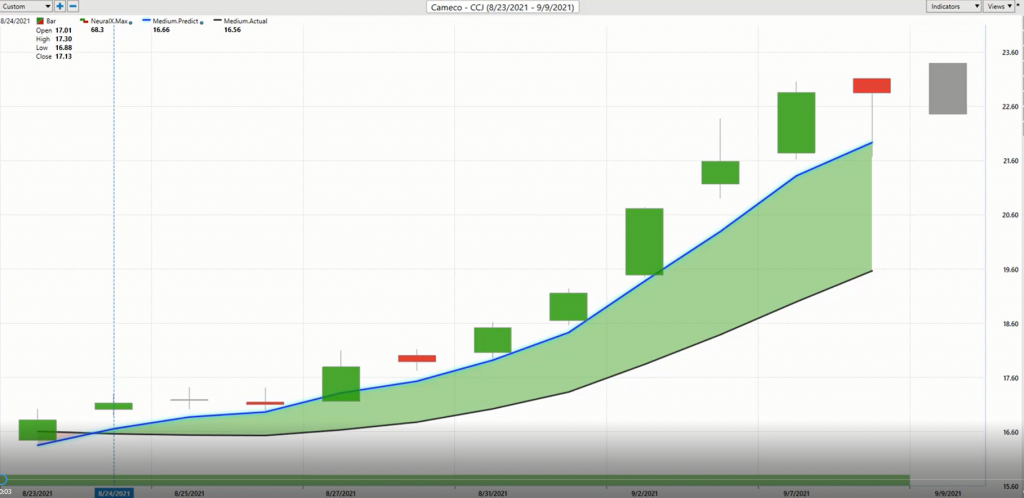
Task: Click the 22.60 price axis label
Action: point(1008,107)
